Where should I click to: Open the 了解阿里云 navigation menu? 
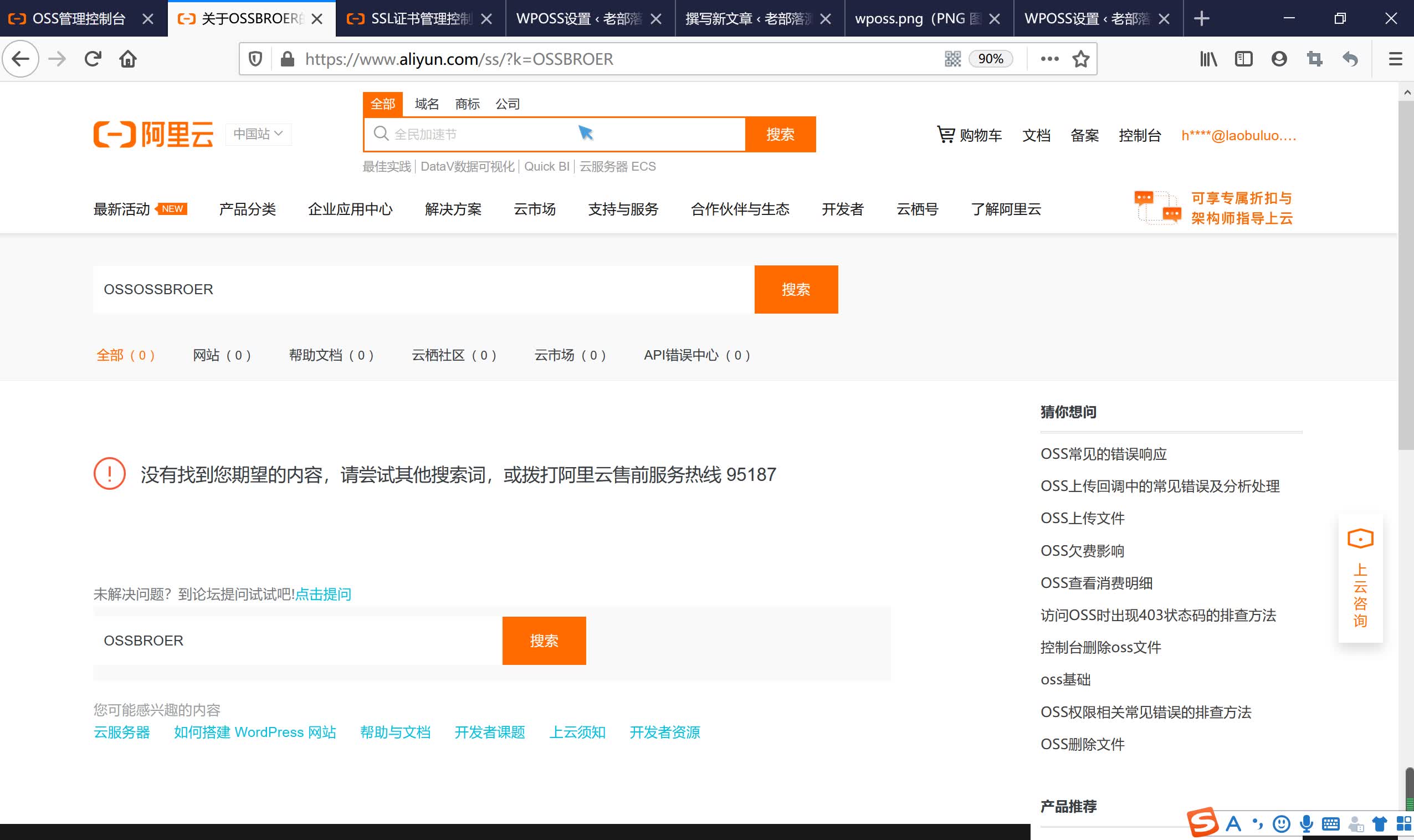click(1006, 209)
